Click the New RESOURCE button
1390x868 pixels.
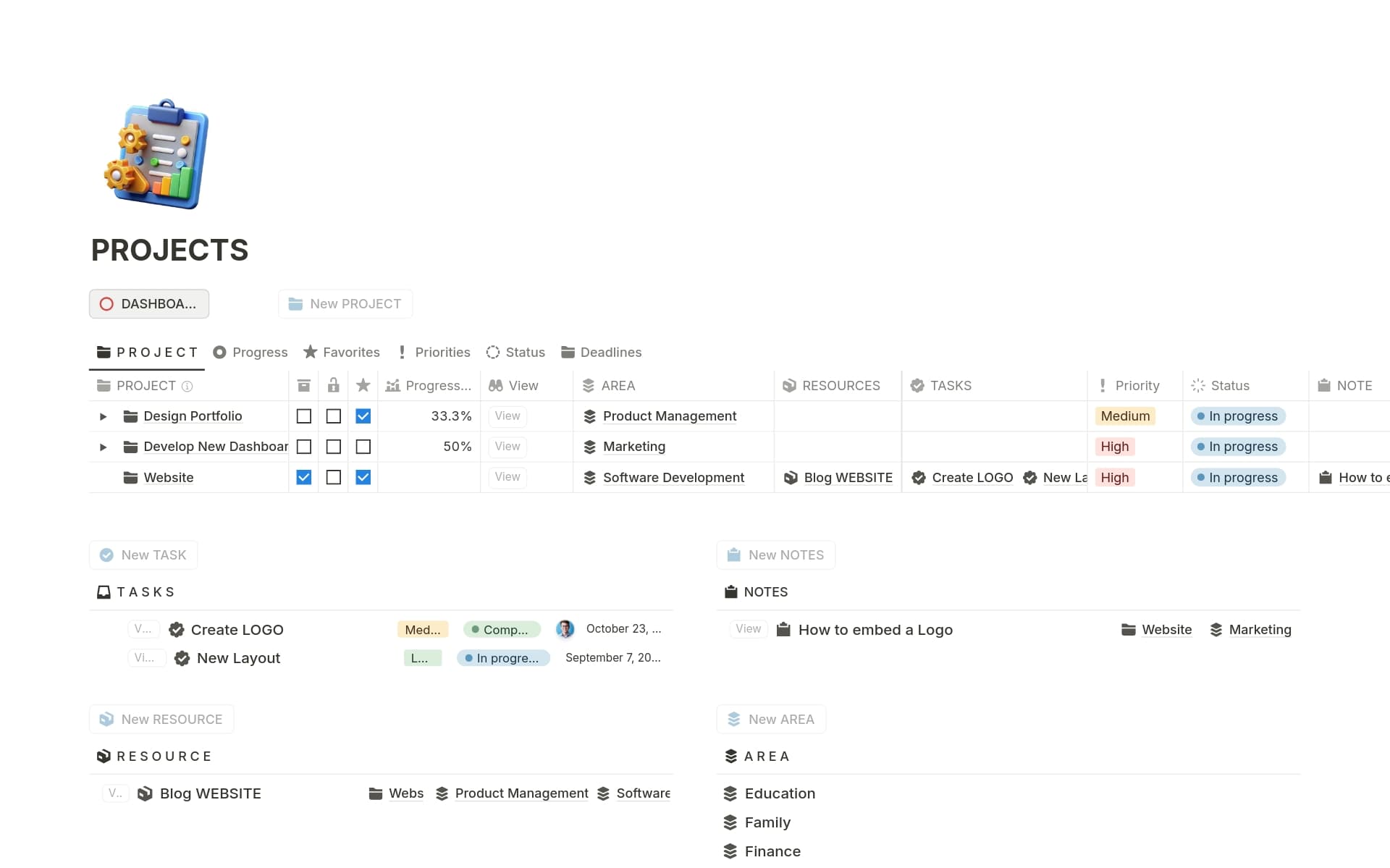[x=161, y=720]
